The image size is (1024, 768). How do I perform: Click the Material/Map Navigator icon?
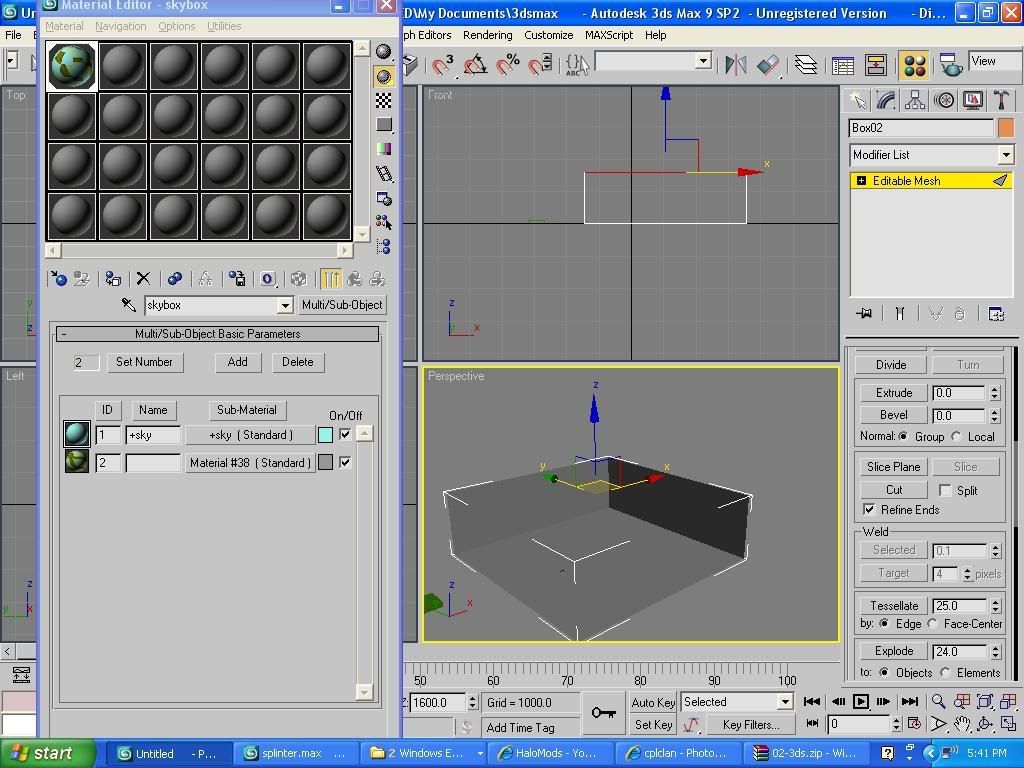[384, 246]
